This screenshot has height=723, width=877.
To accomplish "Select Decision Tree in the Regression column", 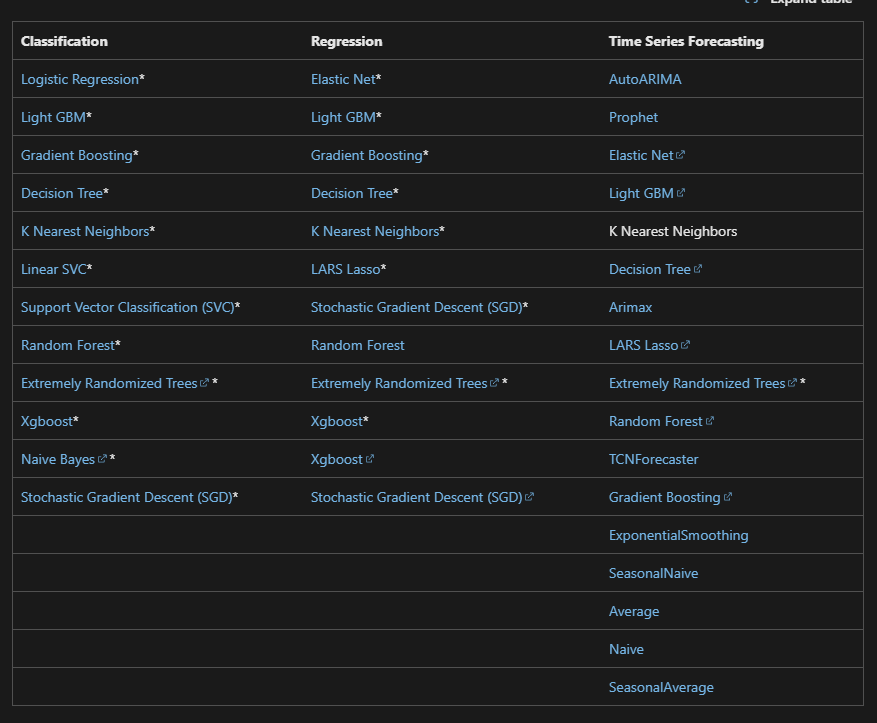I will pos(352,193).
